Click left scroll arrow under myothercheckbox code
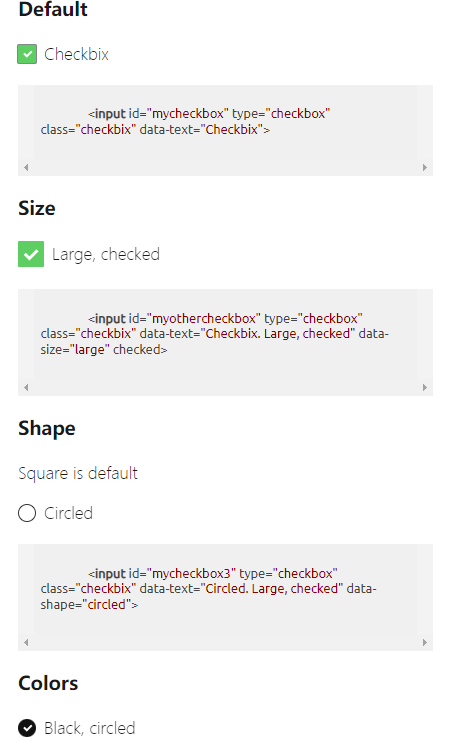Screen dimensions: 449x755 (26, 388)
